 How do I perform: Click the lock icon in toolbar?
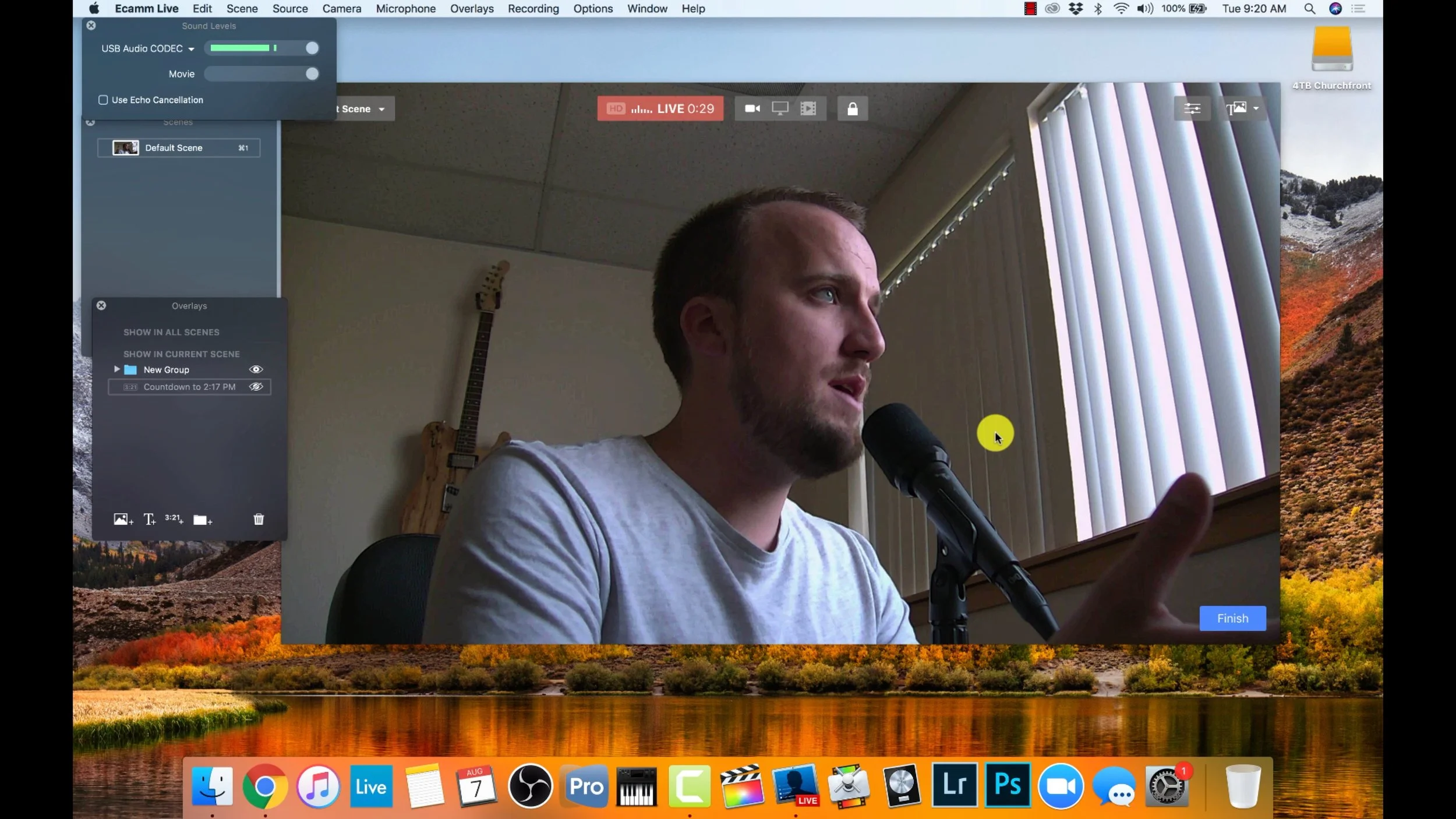click(x=852, y=109)
